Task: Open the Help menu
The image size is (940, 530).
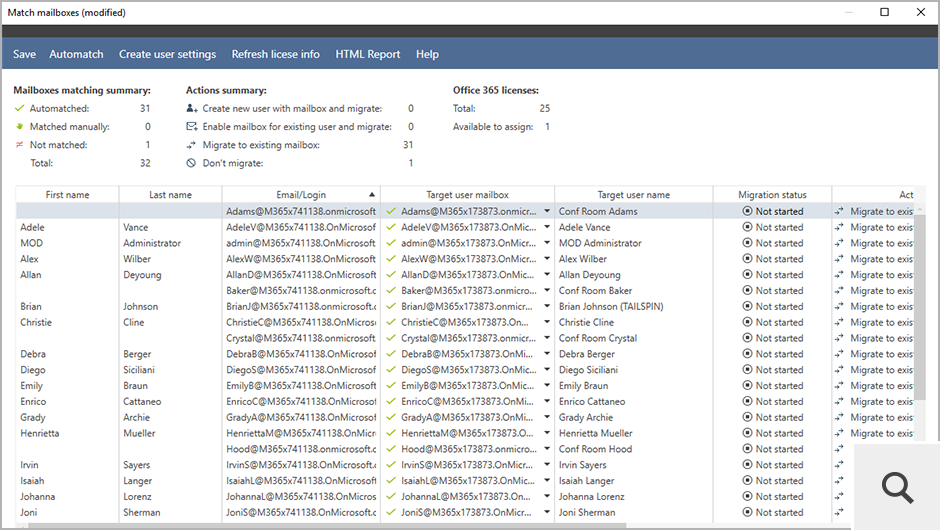Action: [427, 54]
